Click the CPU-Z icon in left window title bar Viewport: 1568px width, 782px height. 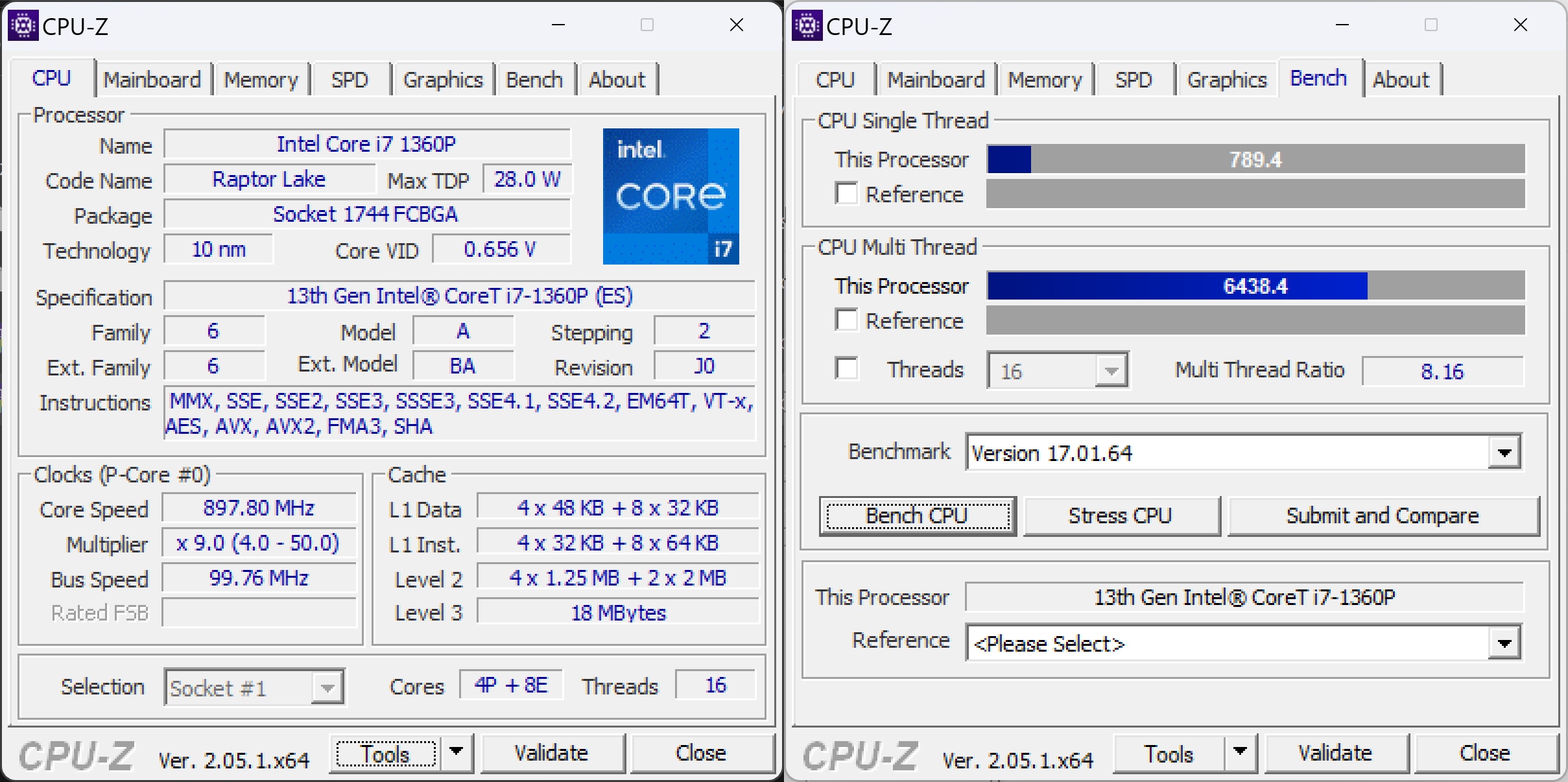click(23, 26)
